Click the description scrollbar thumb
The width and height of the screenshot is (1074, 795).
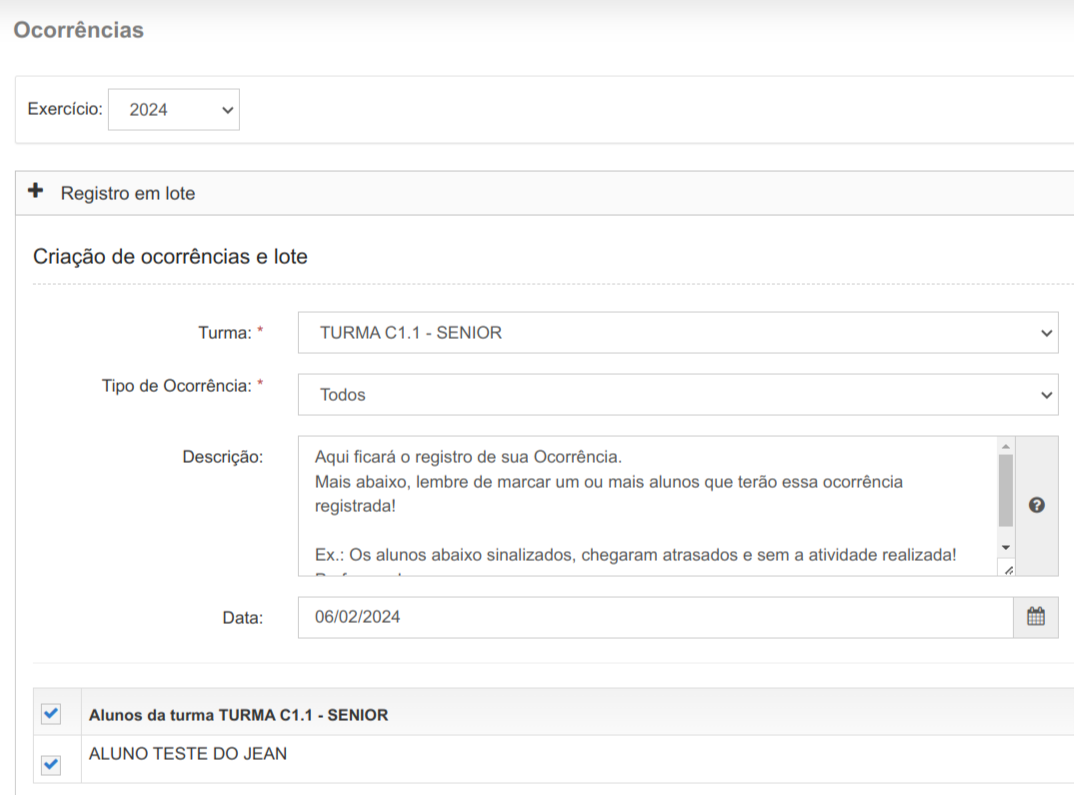(1006, 490)
